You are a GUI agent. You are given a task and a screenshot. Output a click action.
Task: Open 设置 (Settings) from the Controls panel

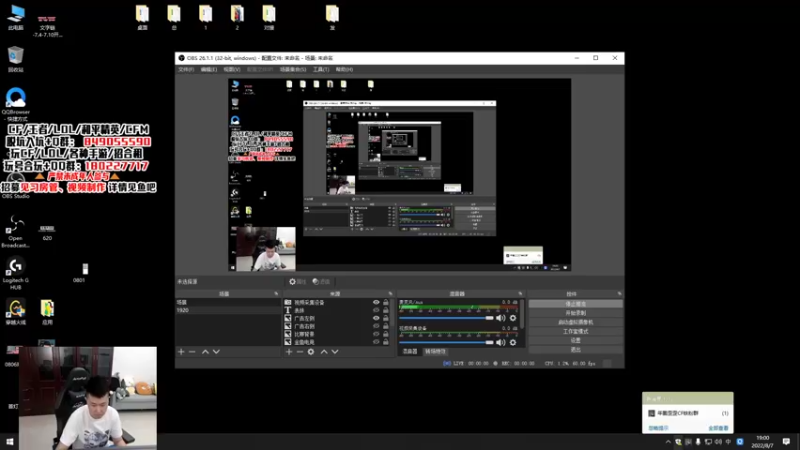click(576, 340)
